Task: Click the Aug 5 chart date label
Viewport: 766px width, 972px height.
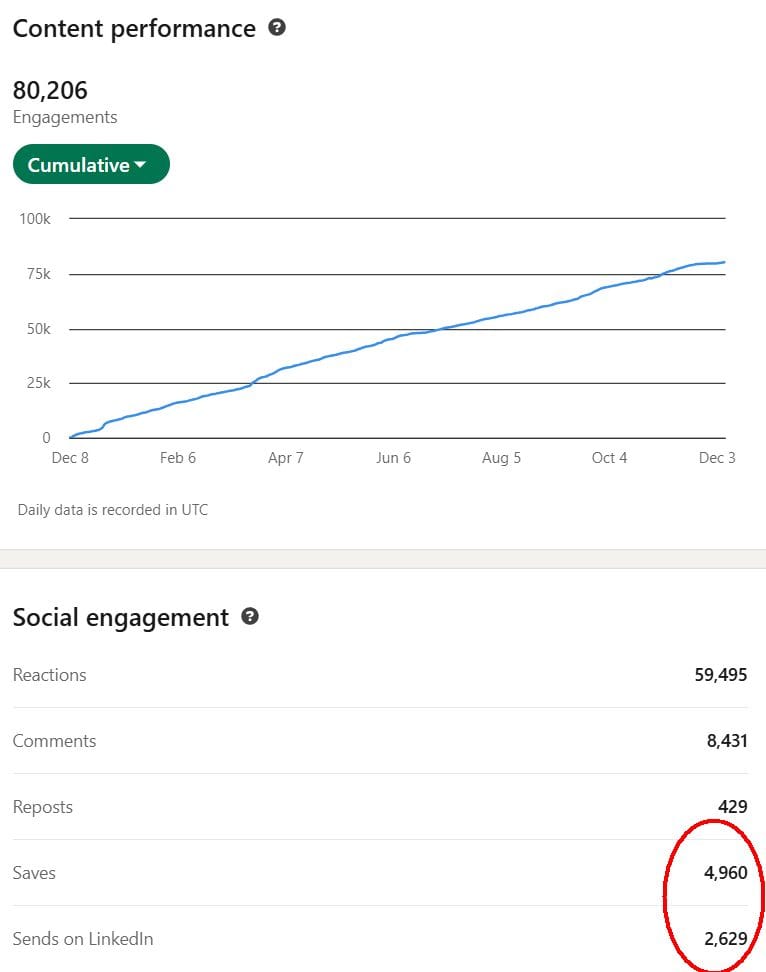Action: click(x=501, y=458)
